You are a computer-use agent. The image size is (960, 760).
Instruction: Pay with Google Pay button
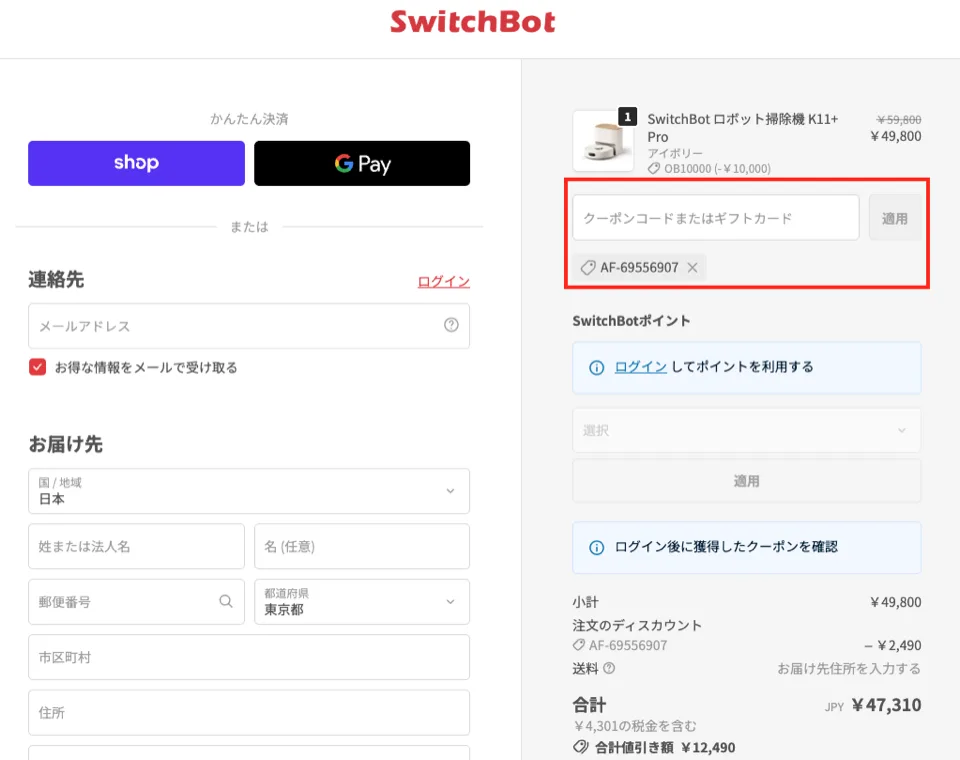pyautogui.click(x=362, y=164)
